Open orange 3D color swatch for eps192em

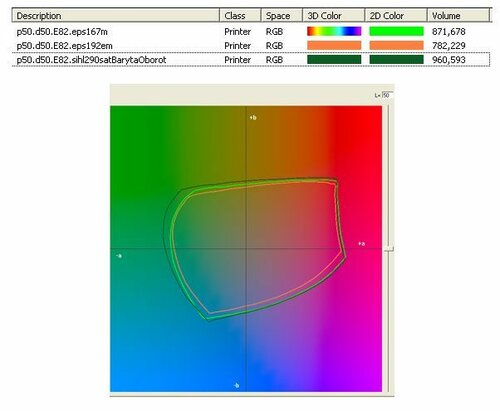click(x=334, y=45)
